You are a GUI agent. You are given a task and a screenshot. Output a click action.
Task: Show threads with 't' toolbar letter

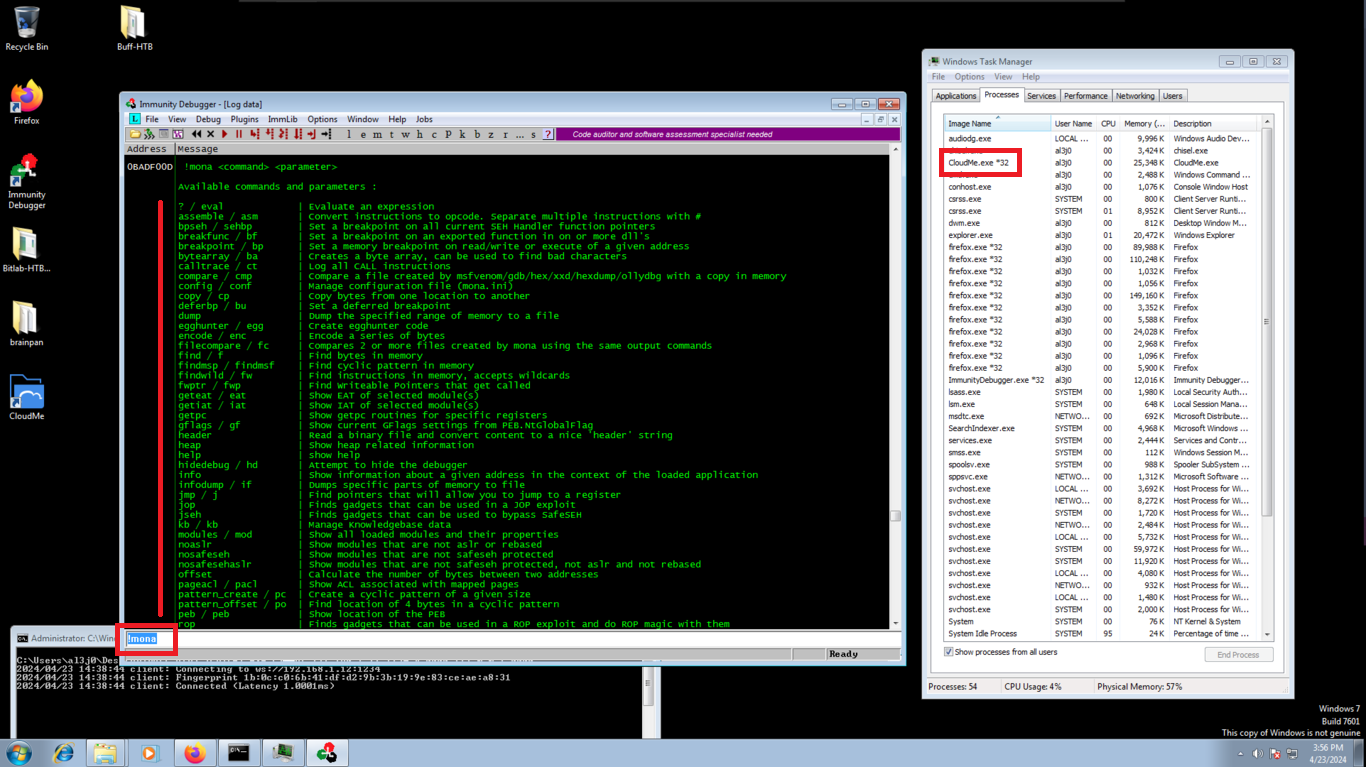pos(391,134)
